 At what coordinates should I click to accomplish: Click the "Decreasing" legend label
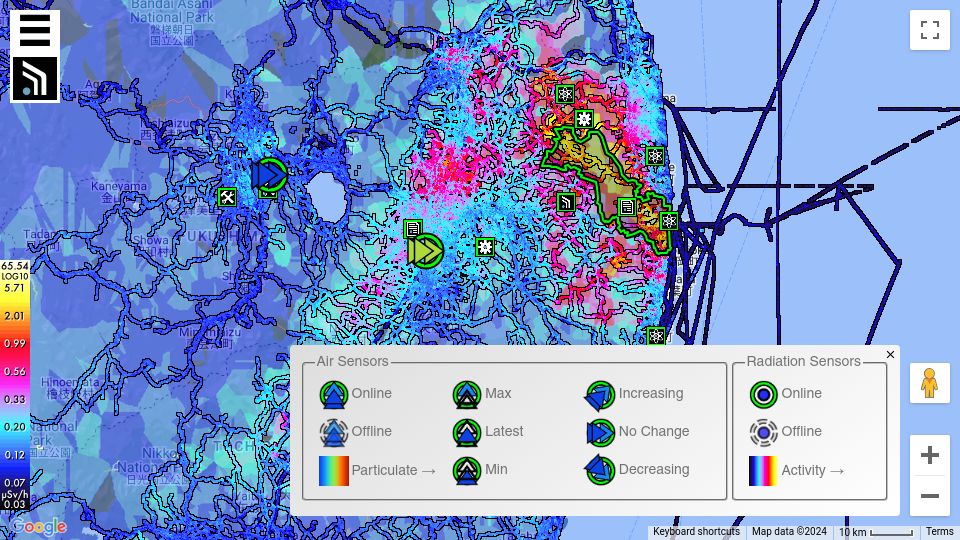654,469
